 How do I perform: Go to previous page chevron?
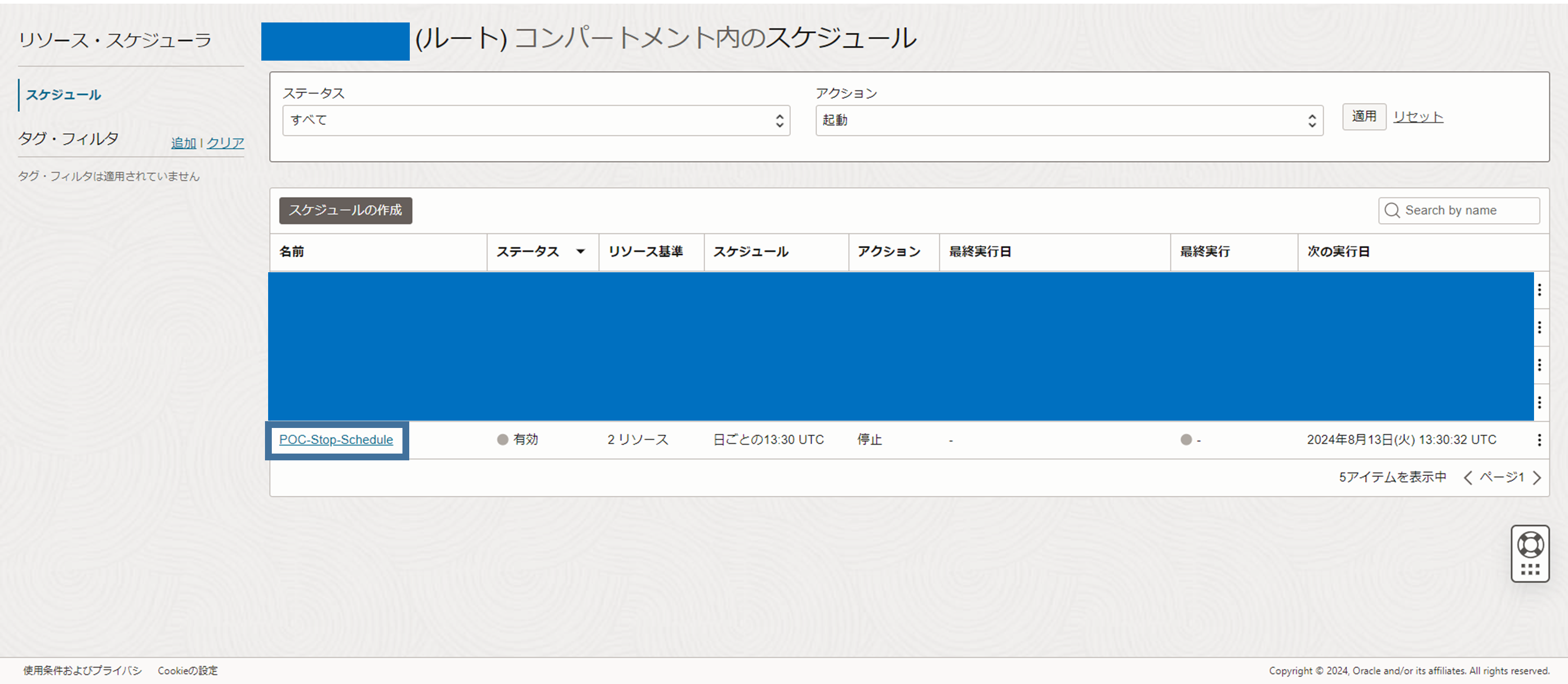coord(1468,478)
